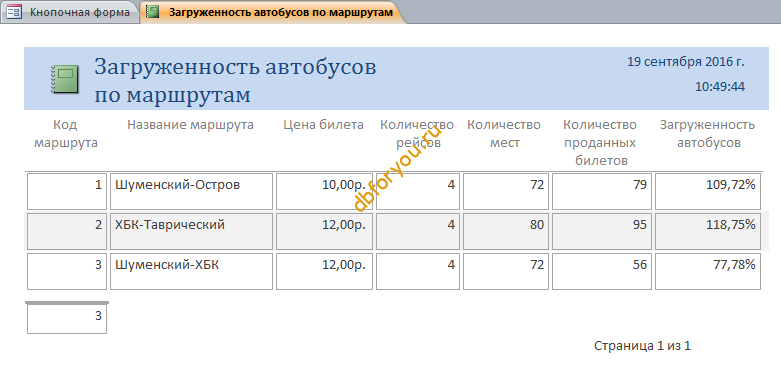Viewport: 781px width, 369px height.
Task: Click the green notebook report icon in header
Action: [x=65, y=79]
